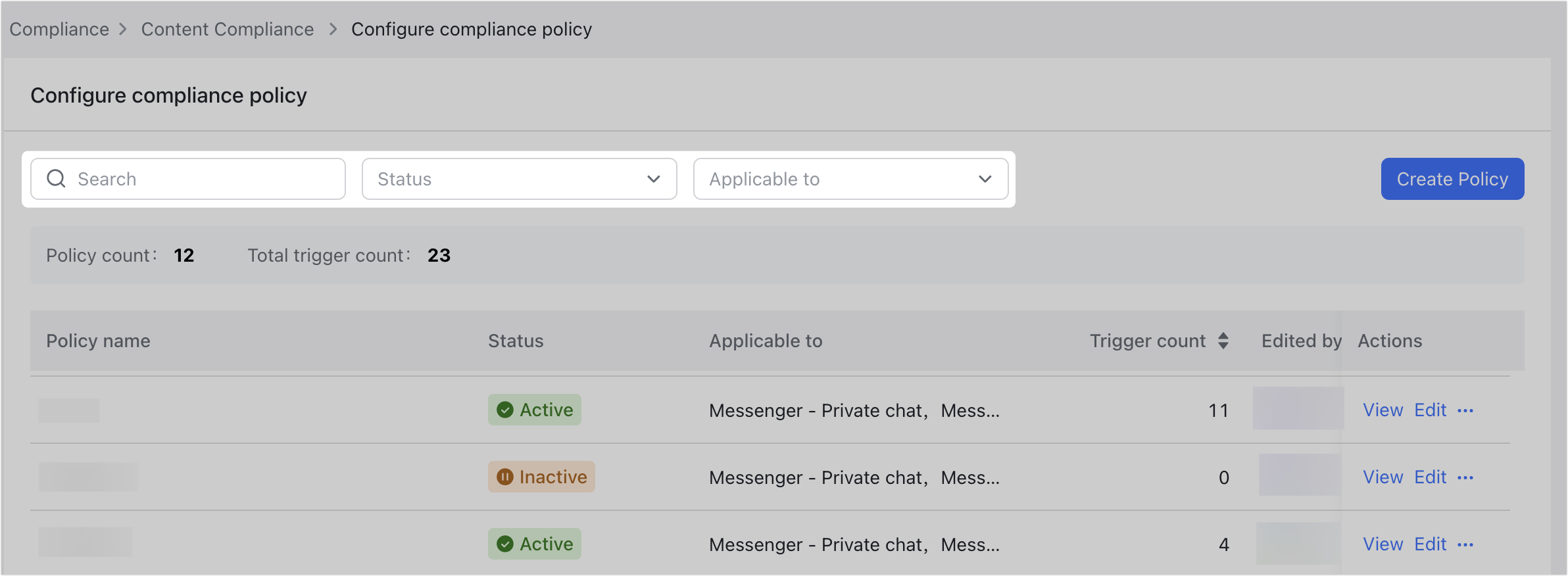Edit the policy with trigger count 11

point(1431,410)
